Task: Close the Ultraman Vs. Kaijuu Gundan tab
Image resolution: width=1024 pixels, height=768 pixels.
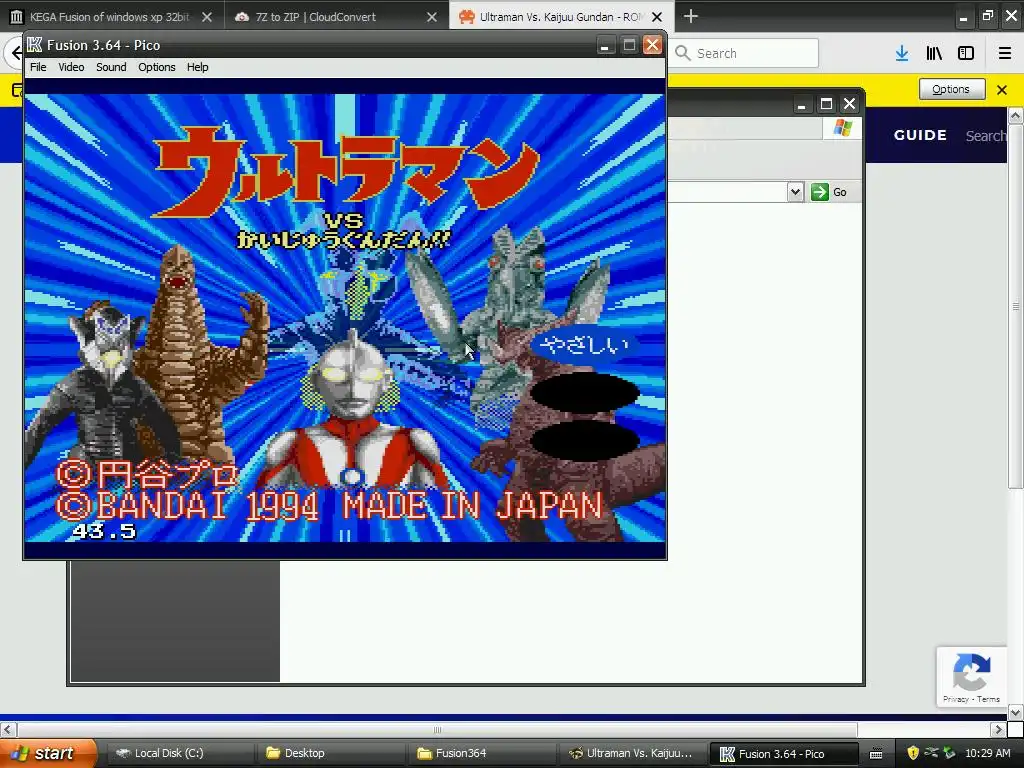Action: (x=657, y=17)
